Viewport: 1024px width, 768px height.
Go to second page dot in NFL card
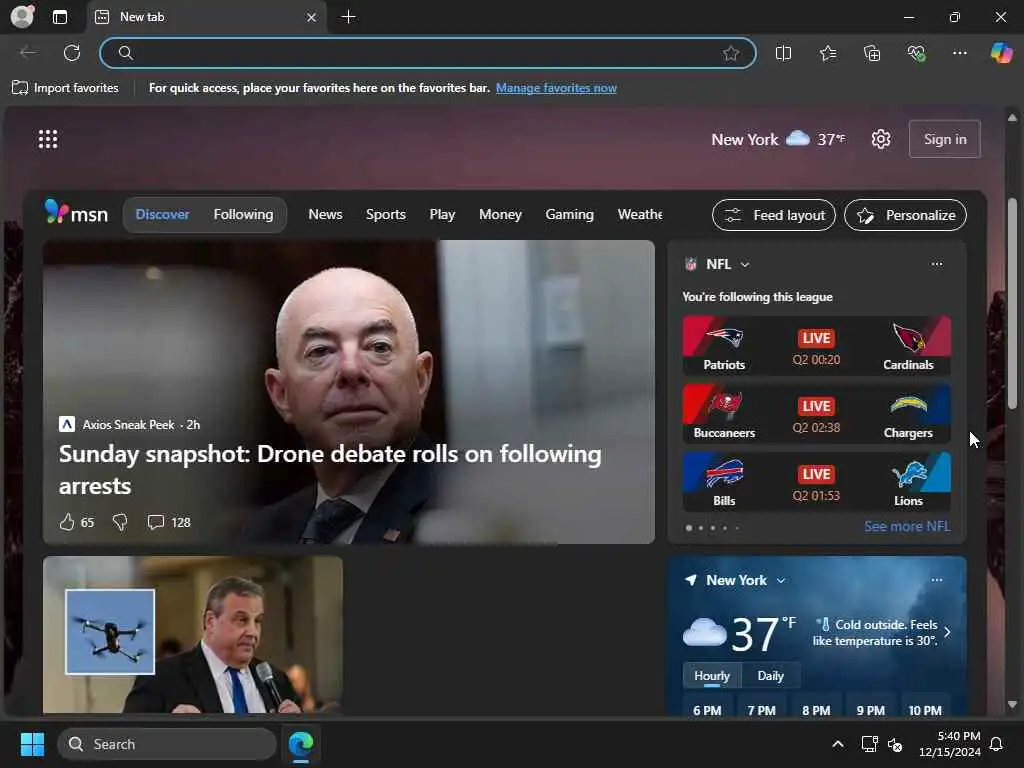point(701,528)
